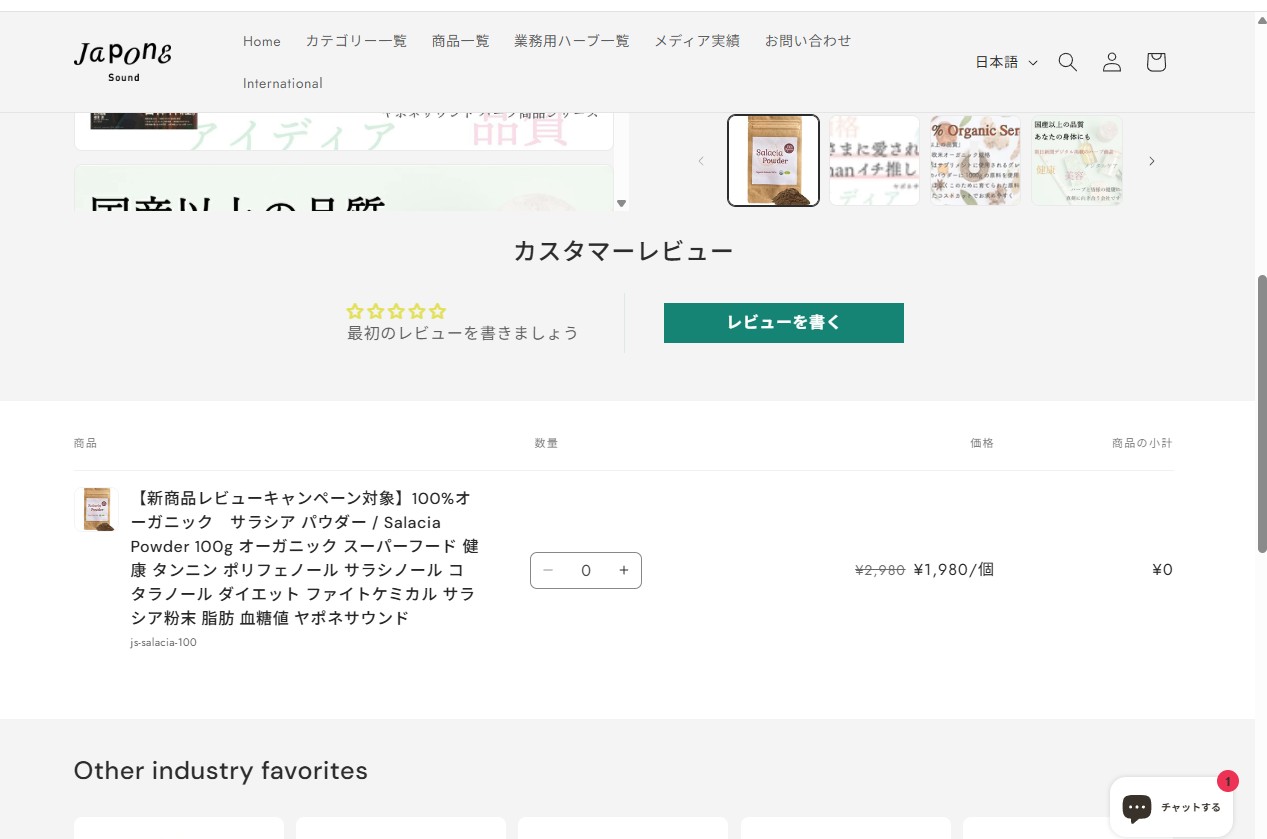Screen dimensions: 1267x839
Task: Click the Other industry favorites heading
Action: 221,771
